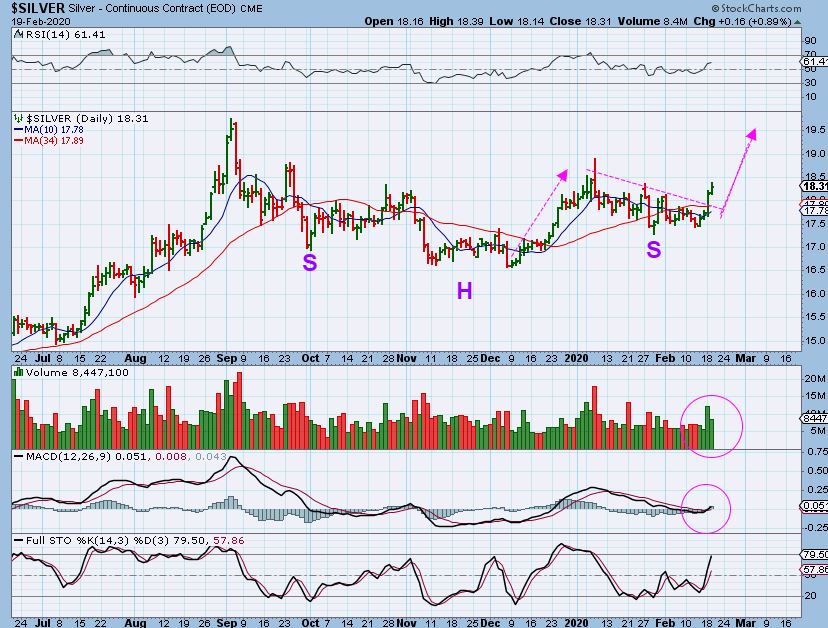Click the Volume legend bar icon
828x628 pixels.
point(18,372)
